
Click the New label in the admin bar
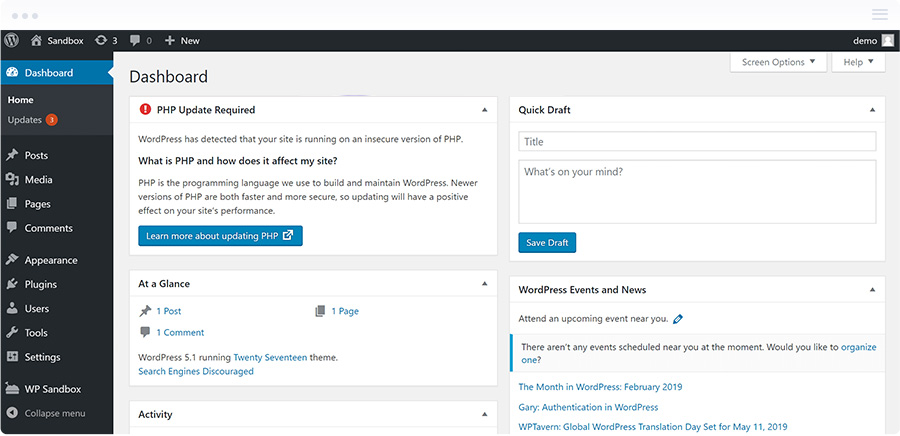click(190, 40)
